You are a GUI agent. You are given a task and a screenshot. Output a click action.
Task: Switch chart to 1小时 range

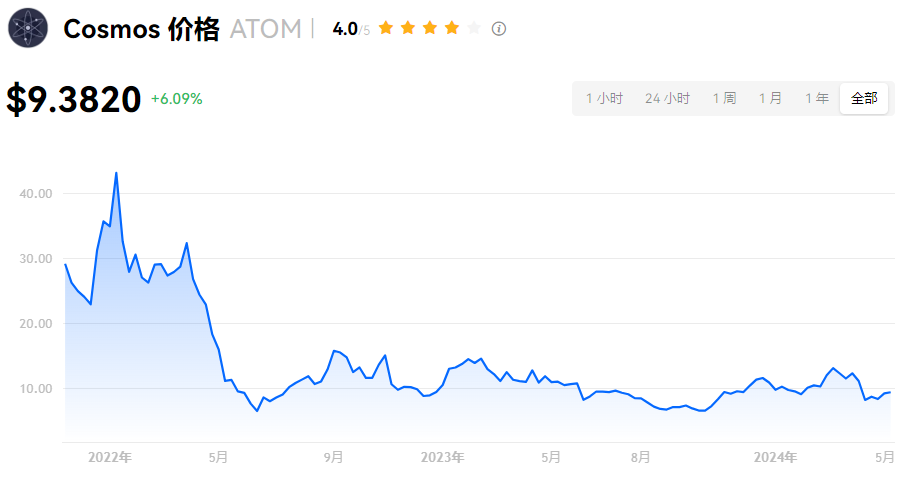point(604,98)
